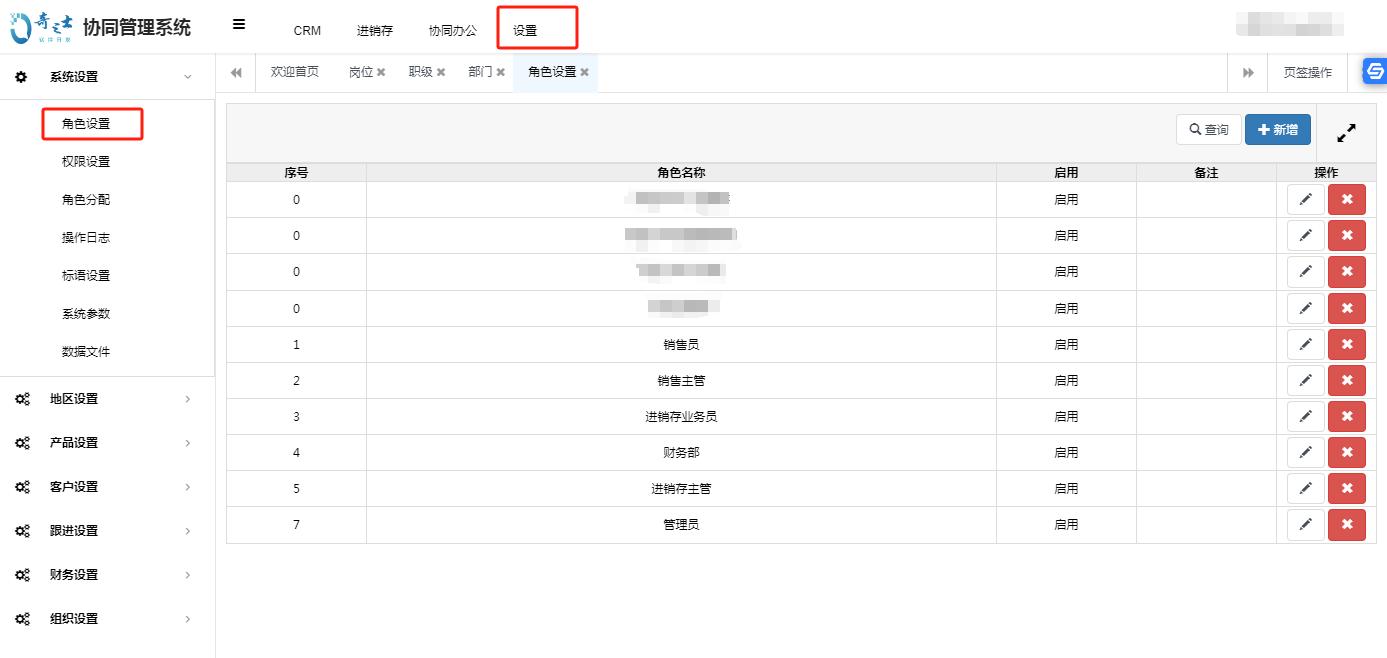Open the 欢迎首页 tab
Image resolution: width=1387 pixels, height=658 pixels.
click(295, 72)
